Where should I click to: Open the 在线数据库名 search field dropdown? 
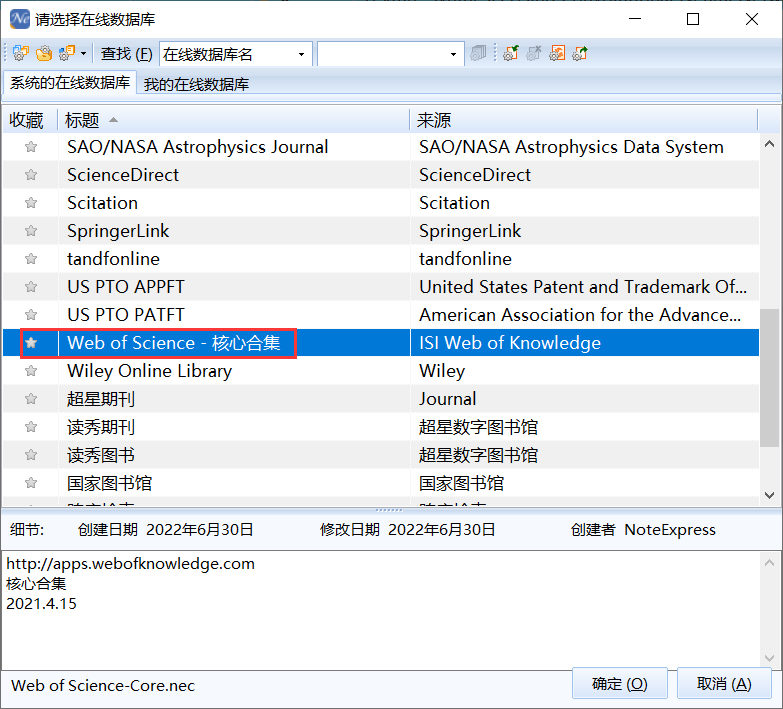(x=301, y=54)
